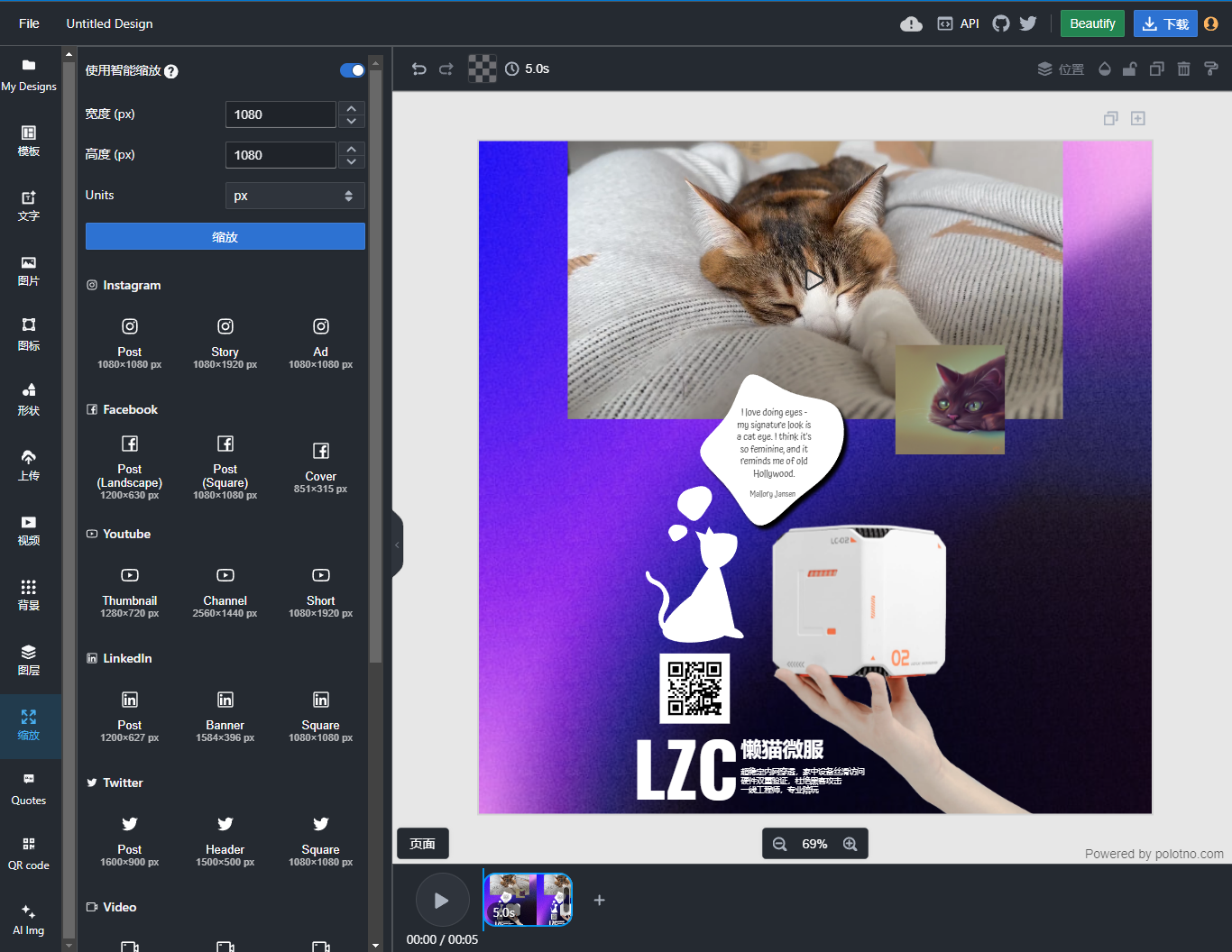Open the 5.0s page duration control
1232x952 pixels.
tap(528, 69)
